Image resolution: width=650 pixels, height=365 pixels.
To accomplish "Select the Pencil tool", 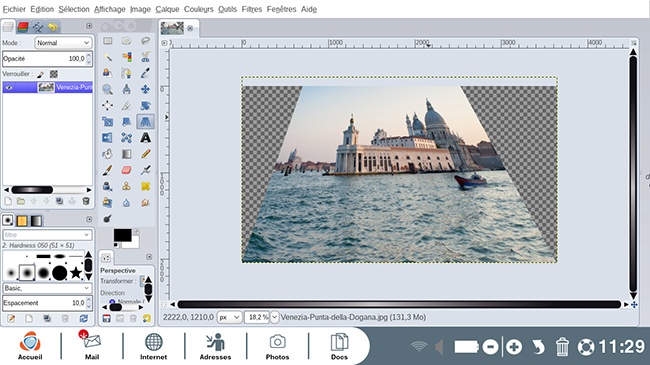I will pyautogui.click(x=146, y=154).
